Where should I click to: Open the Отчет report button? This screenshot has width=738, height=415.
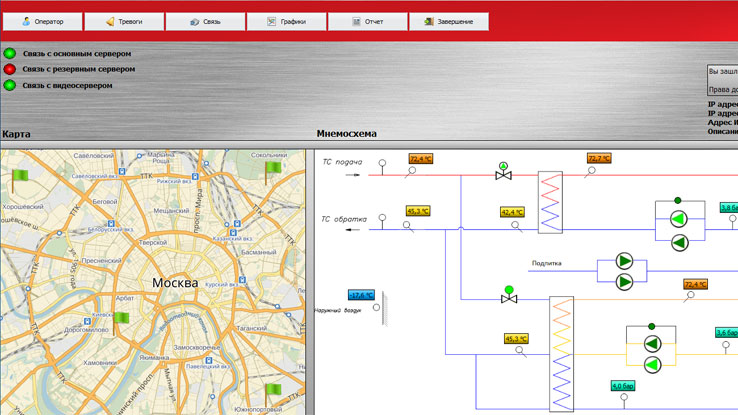point(368,22)
